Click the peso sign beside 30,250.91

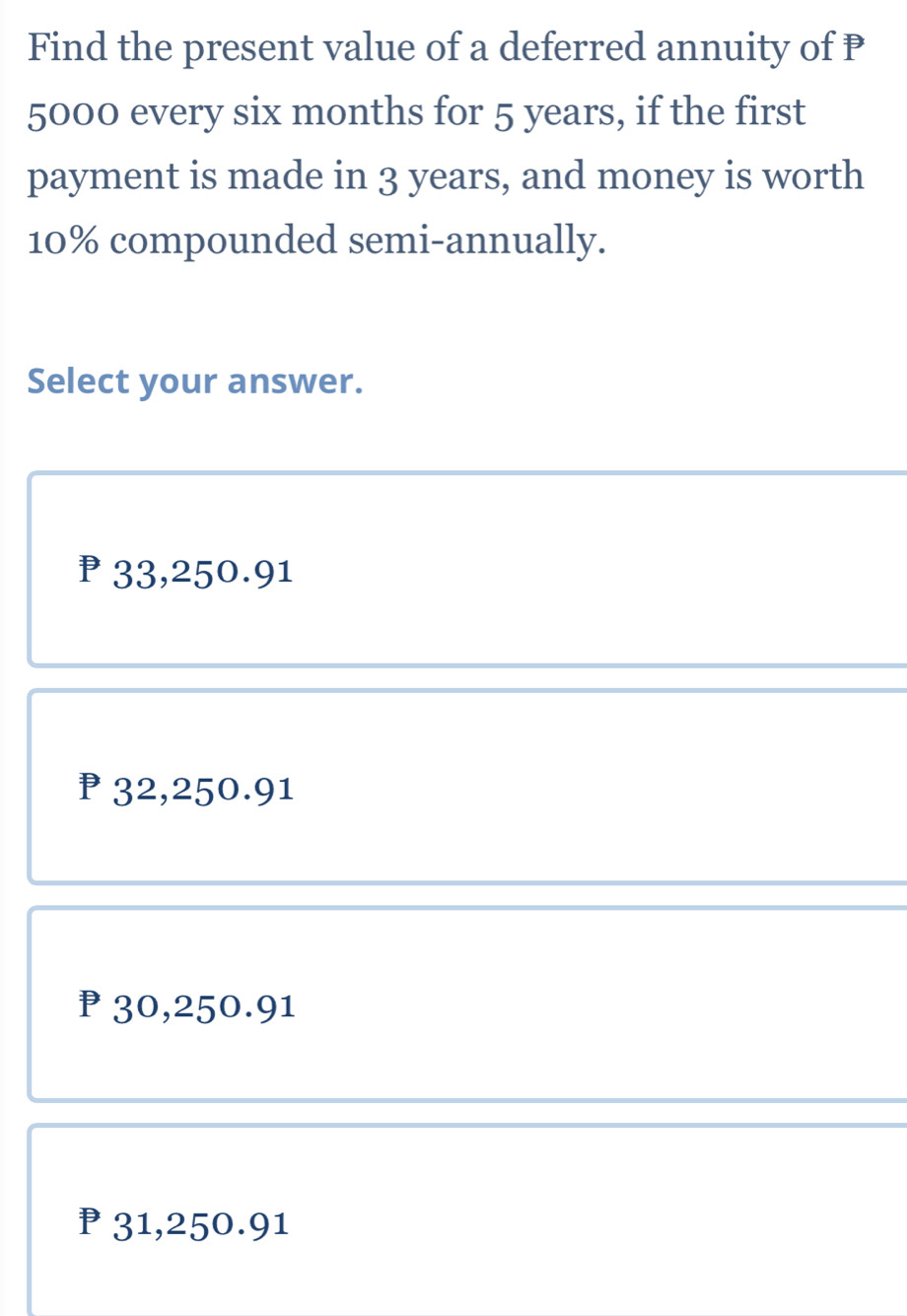point(91,1004)
